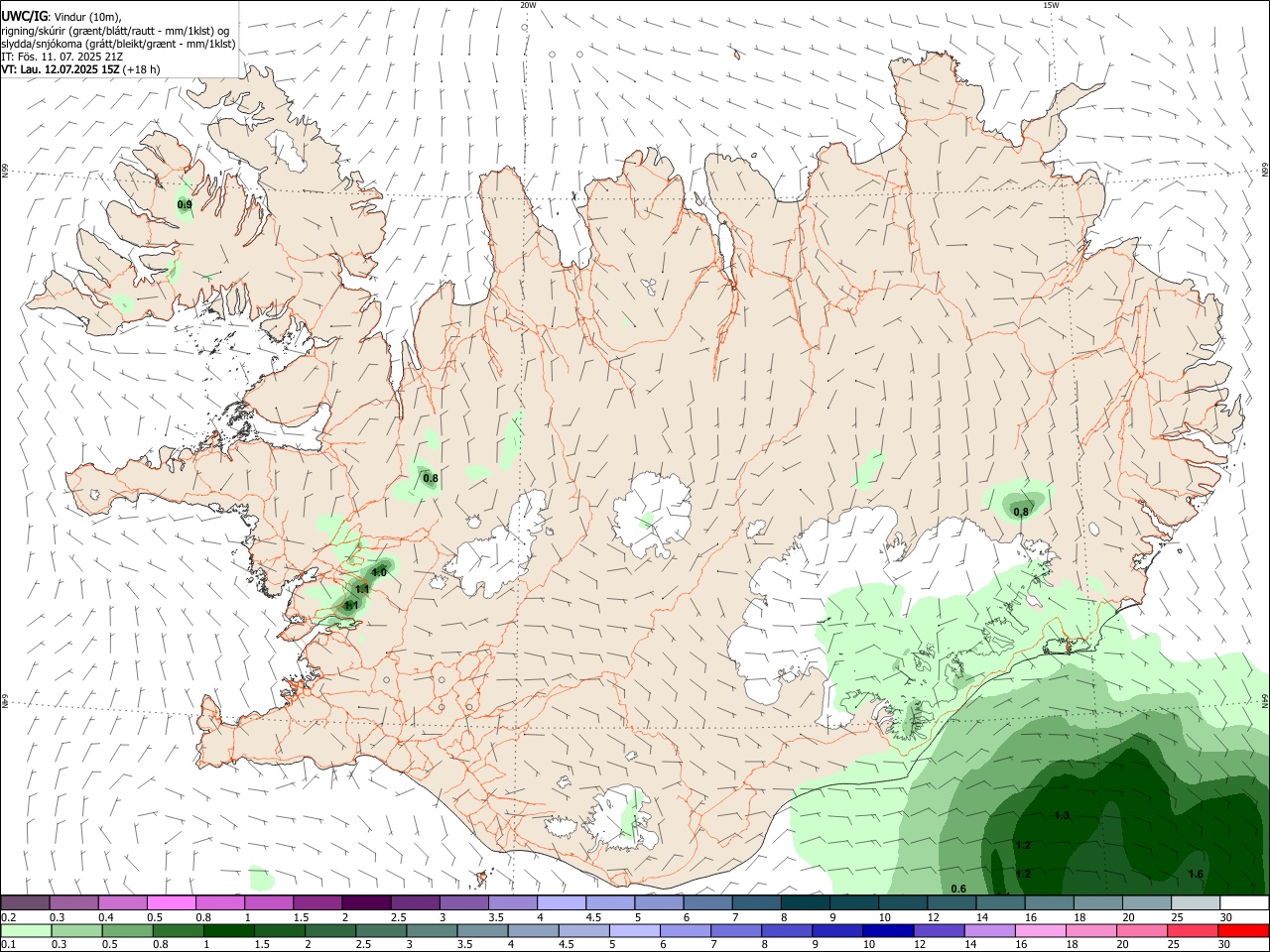Click the upper legend swatch between 2 and 2.5

pyautogui.click(x=366, y=903)
